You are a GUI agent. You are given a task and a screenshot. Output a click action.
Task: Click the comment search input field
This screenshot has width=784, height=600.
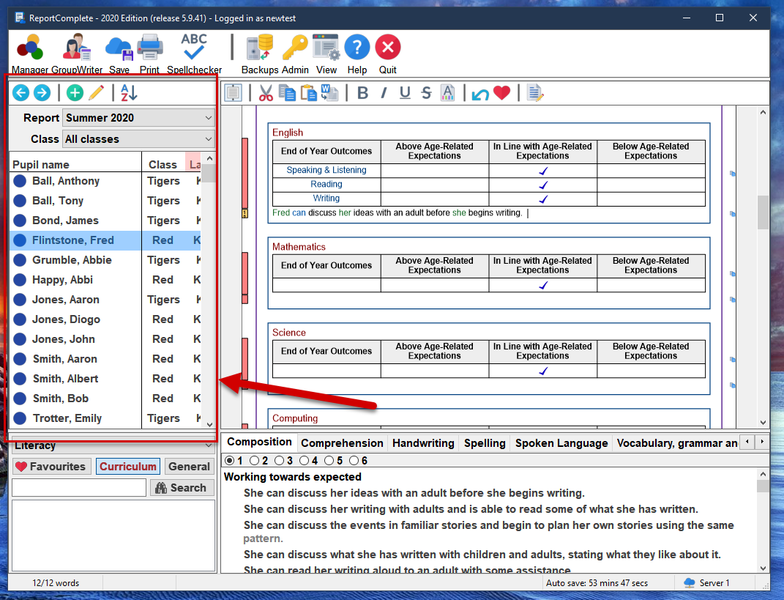pos(79,488)
